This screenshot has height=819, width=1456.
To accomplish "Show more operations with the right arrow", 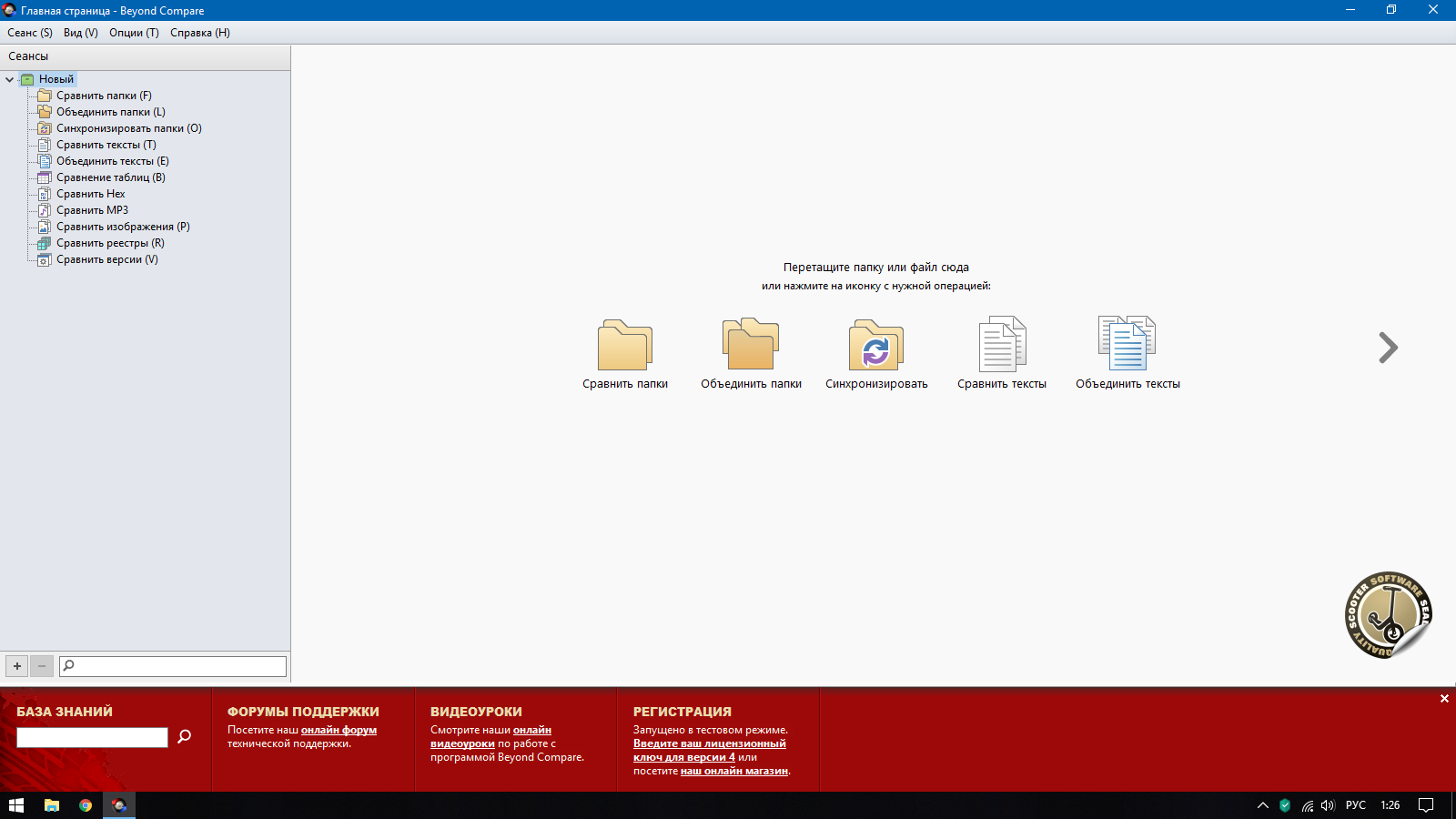I will (1388, 347).
